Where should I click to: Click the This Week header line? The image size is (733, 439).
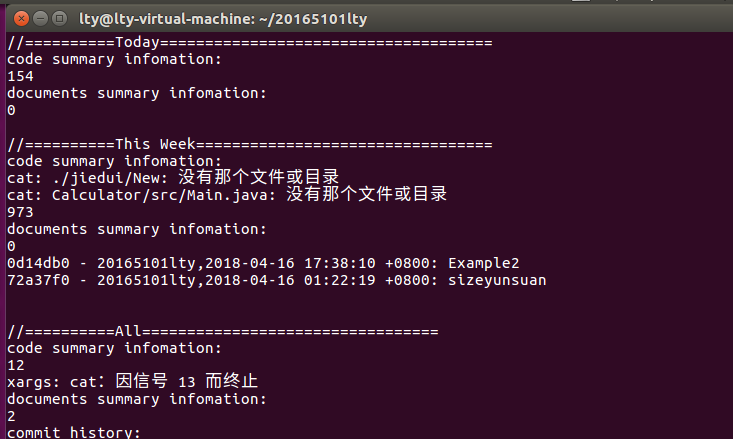[x=250, y=144]
